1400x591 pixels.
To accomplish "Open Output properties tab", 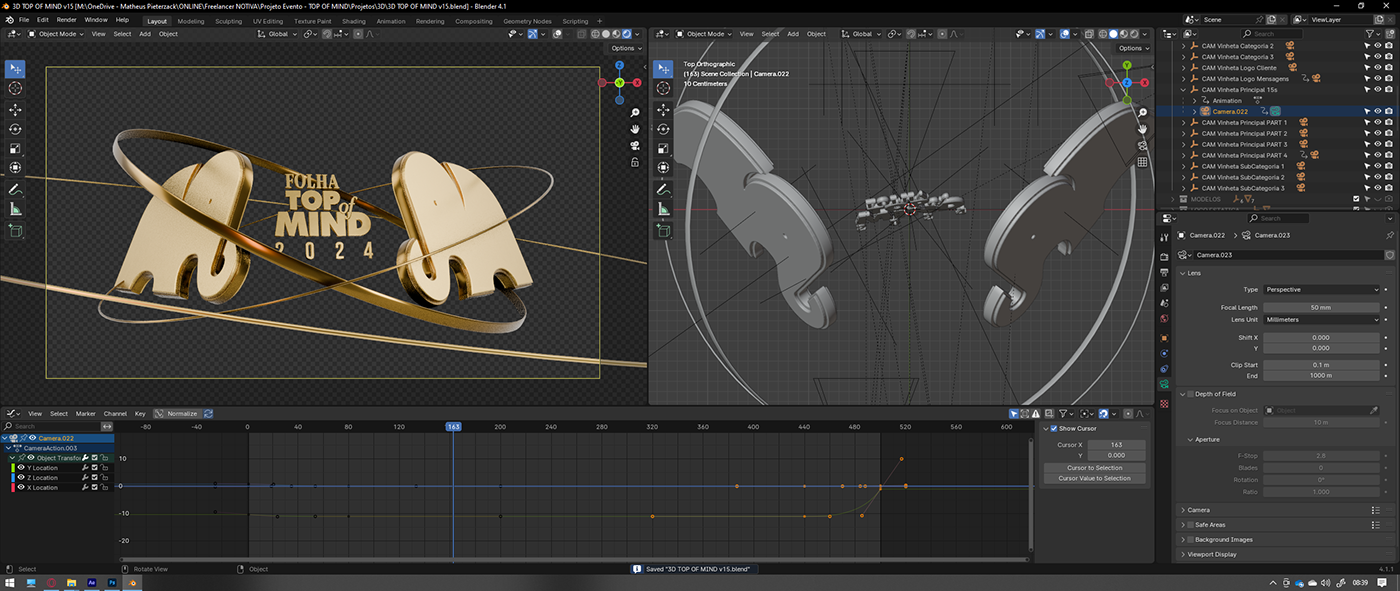I will [1164, 272].
